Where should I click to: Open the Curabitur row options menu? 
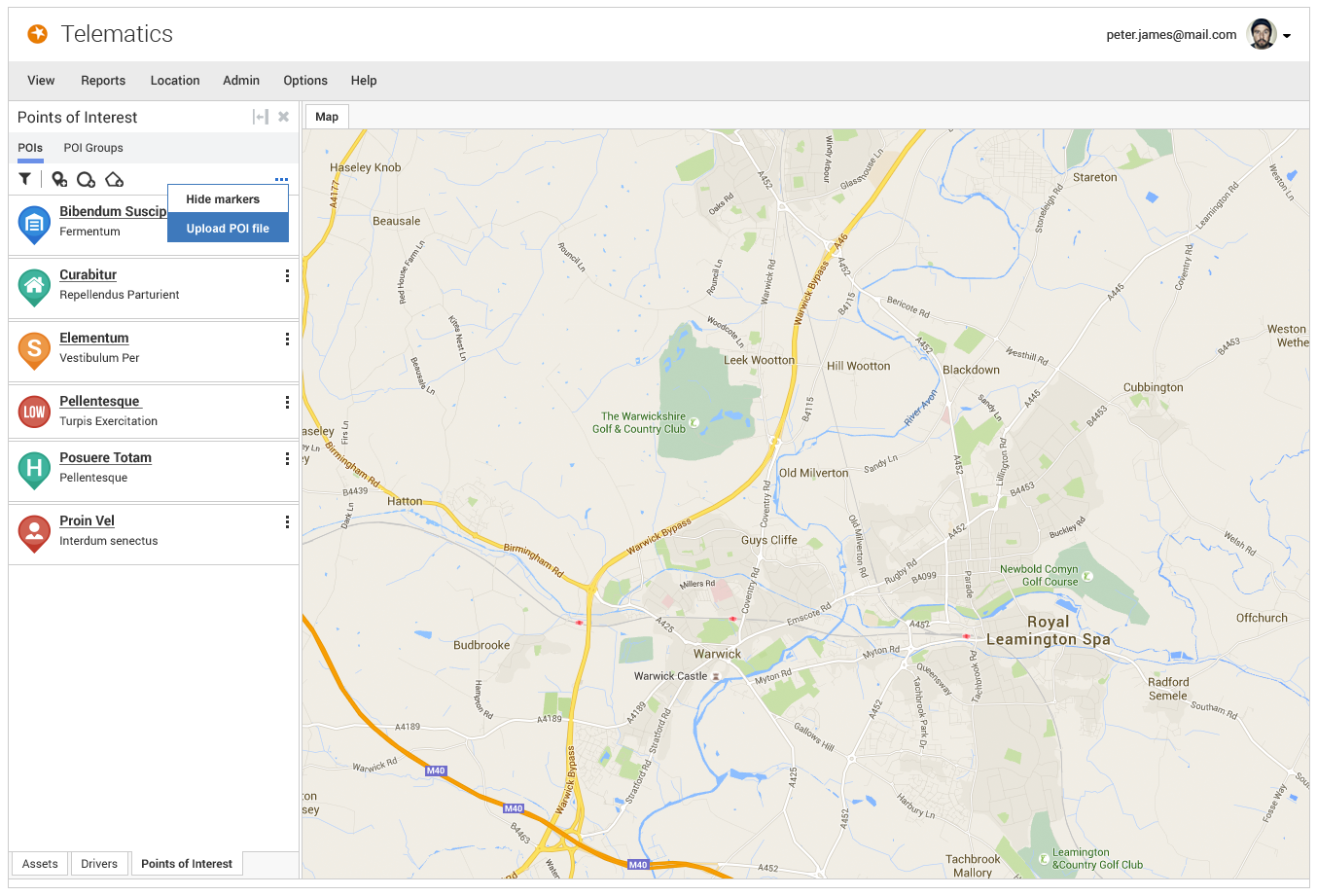pos(287,275)
